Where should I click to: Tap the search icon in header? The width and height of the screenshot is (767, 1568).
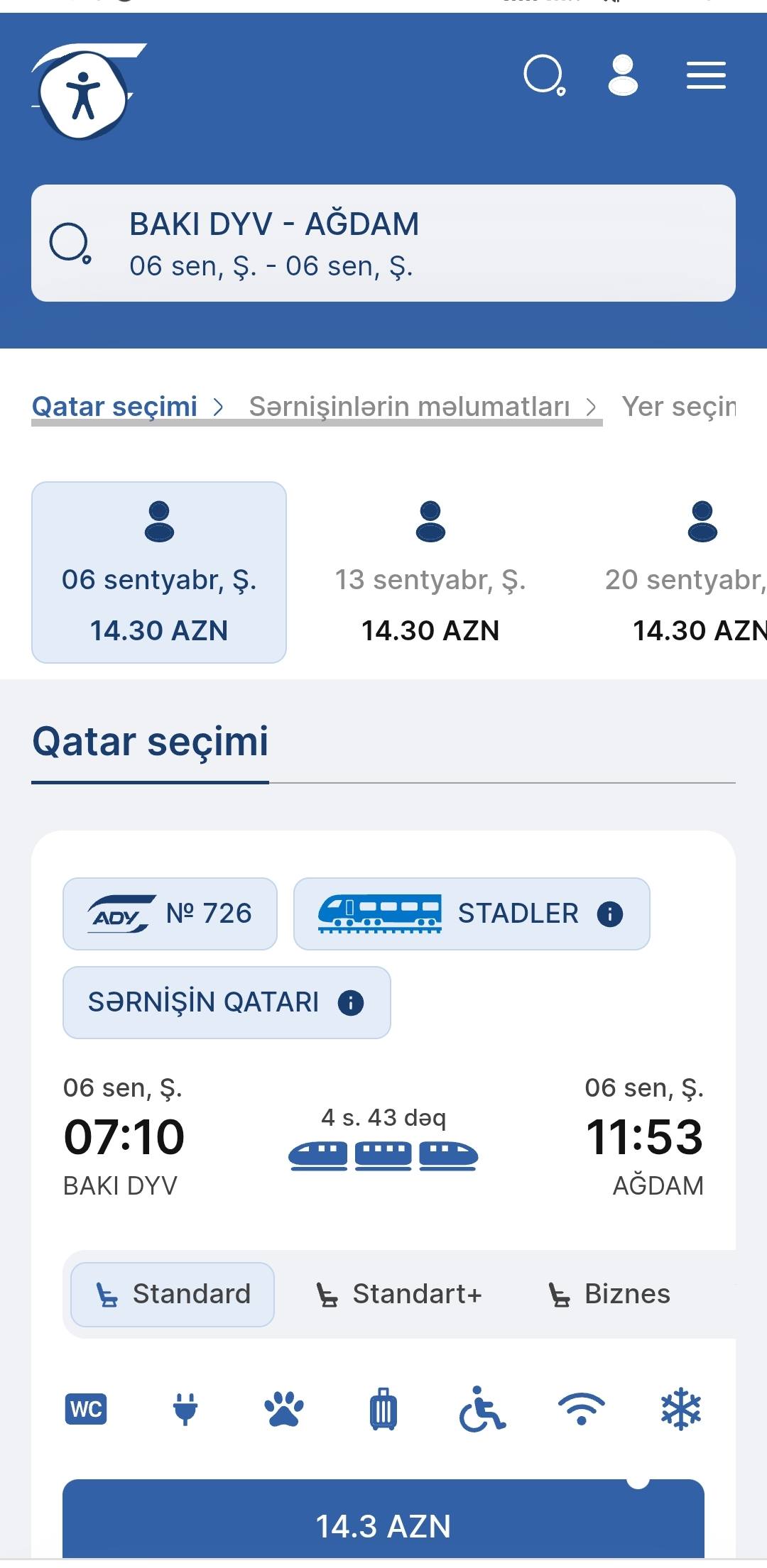(544, 75)
